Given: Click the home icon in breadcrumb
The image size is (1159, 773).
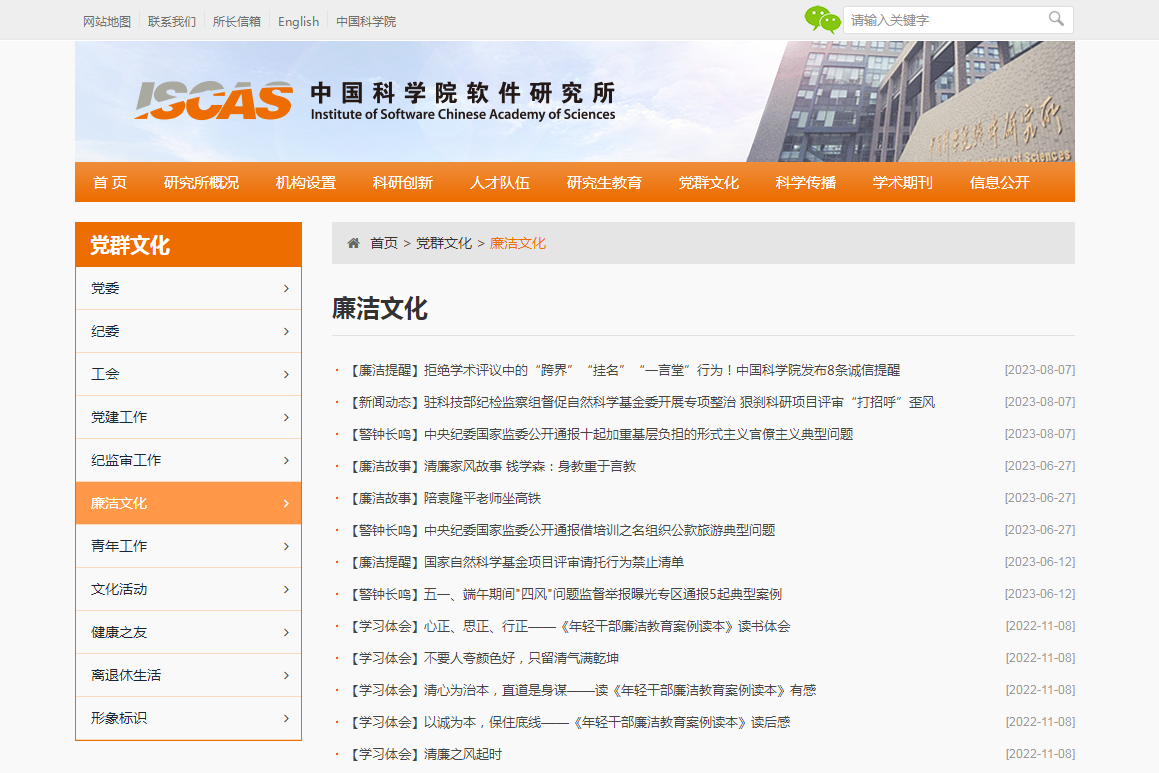Looking at the screenshot, I should click(x=353, y=243).
